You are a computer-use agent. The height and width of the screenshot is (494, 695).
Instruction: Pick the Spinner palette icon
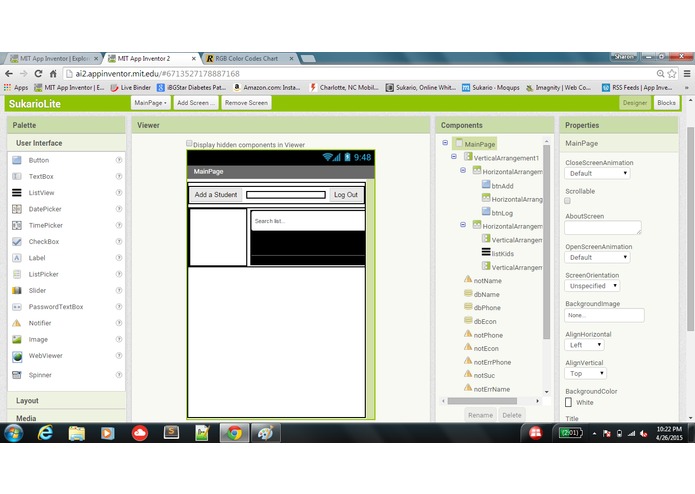tap(17, 375)
